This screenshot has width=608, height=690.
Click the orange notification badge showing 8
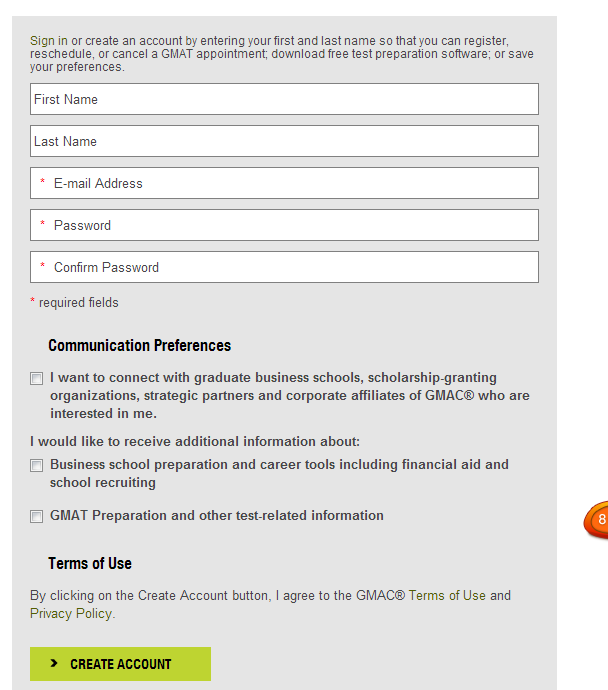click(x=598, y=520)
